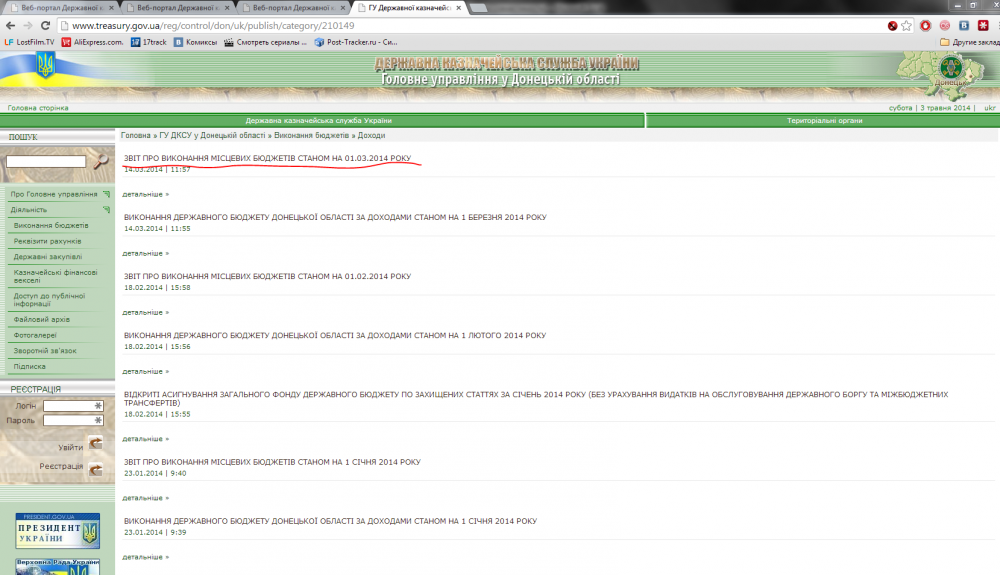Open the Державна казначейська служба України menu

point(318,121)
